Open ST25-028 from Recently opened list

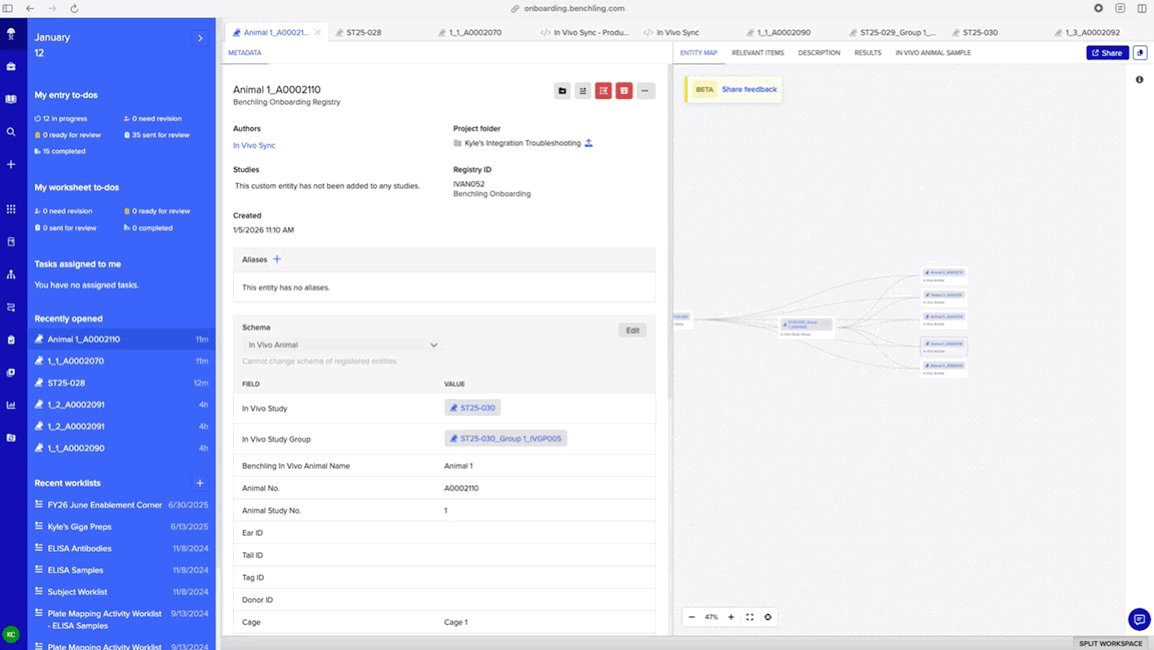click(x=66, y=383)
